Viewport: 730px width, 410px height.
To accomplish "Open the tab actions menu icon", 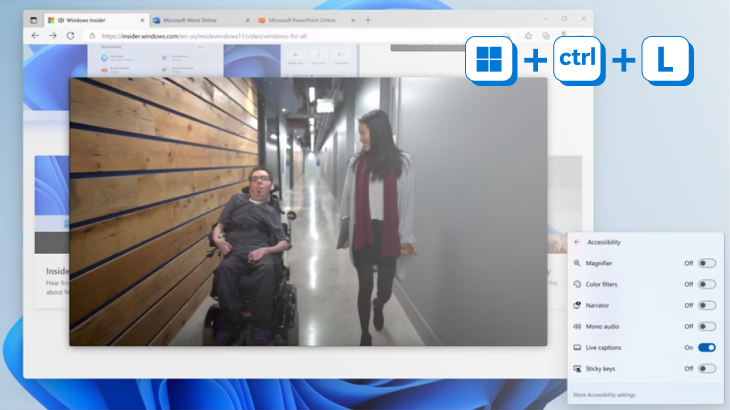I will (x=33, y=20).
